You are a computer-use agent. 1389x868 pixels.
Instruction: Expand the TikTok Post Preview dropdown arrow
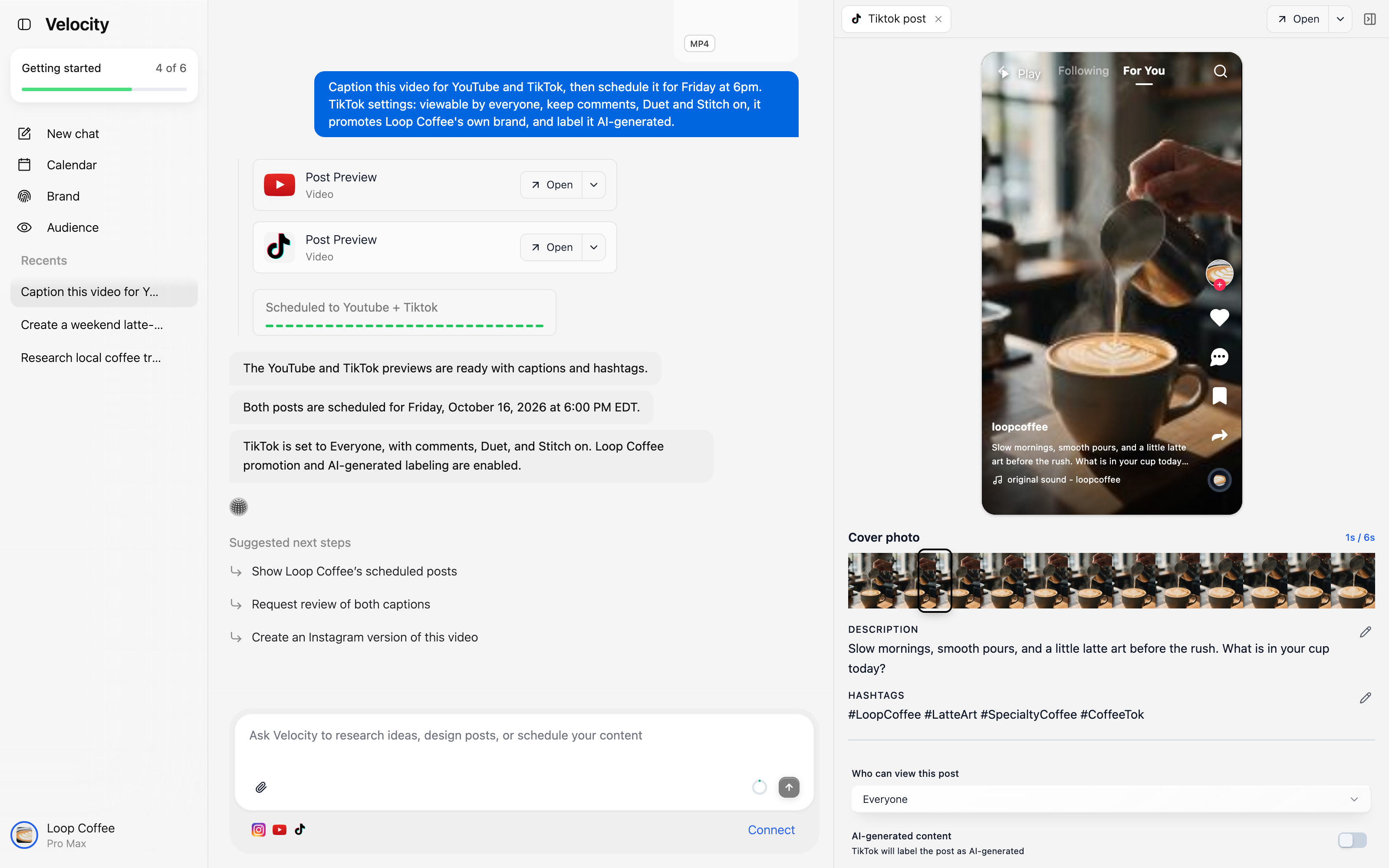(x=594, y=247)
